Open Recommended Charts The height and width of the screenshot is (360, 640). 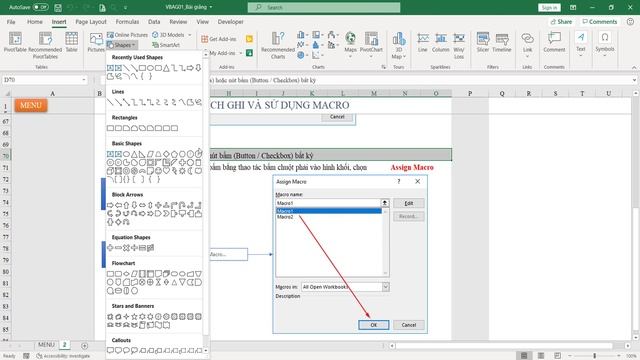tap(278, 45)
